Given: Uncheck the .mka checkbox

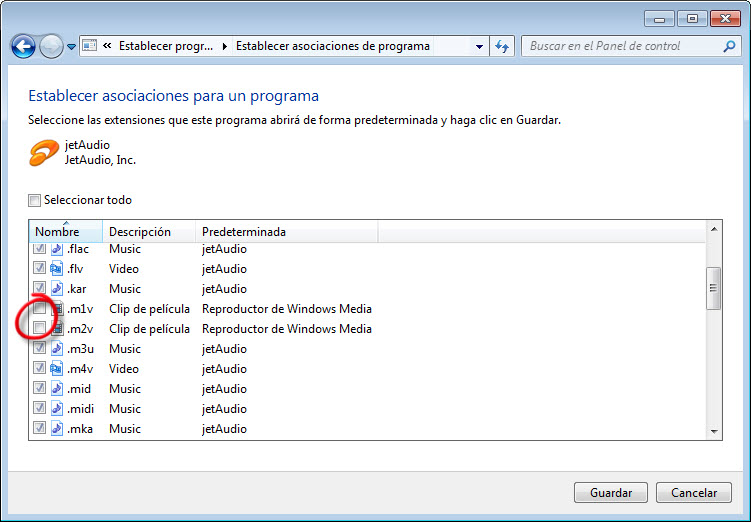Looking at the screenshot, I should 39,428.
